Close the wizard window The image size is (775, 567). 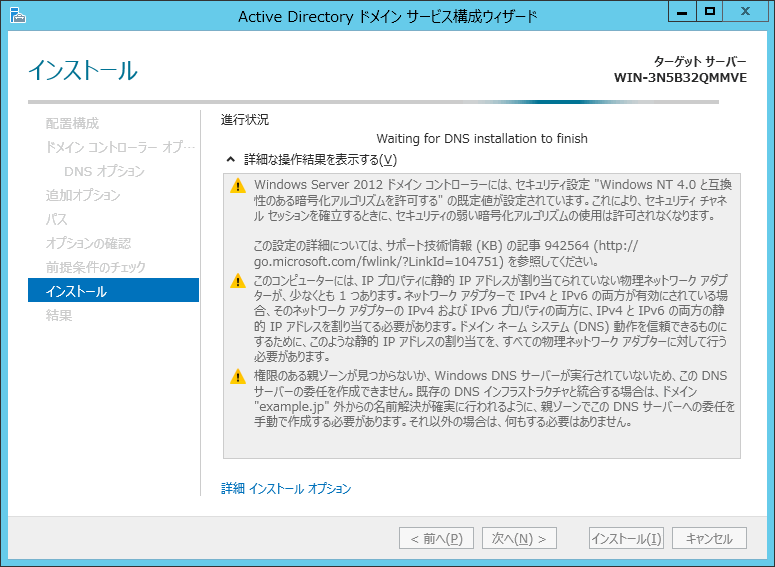point(745,11)
